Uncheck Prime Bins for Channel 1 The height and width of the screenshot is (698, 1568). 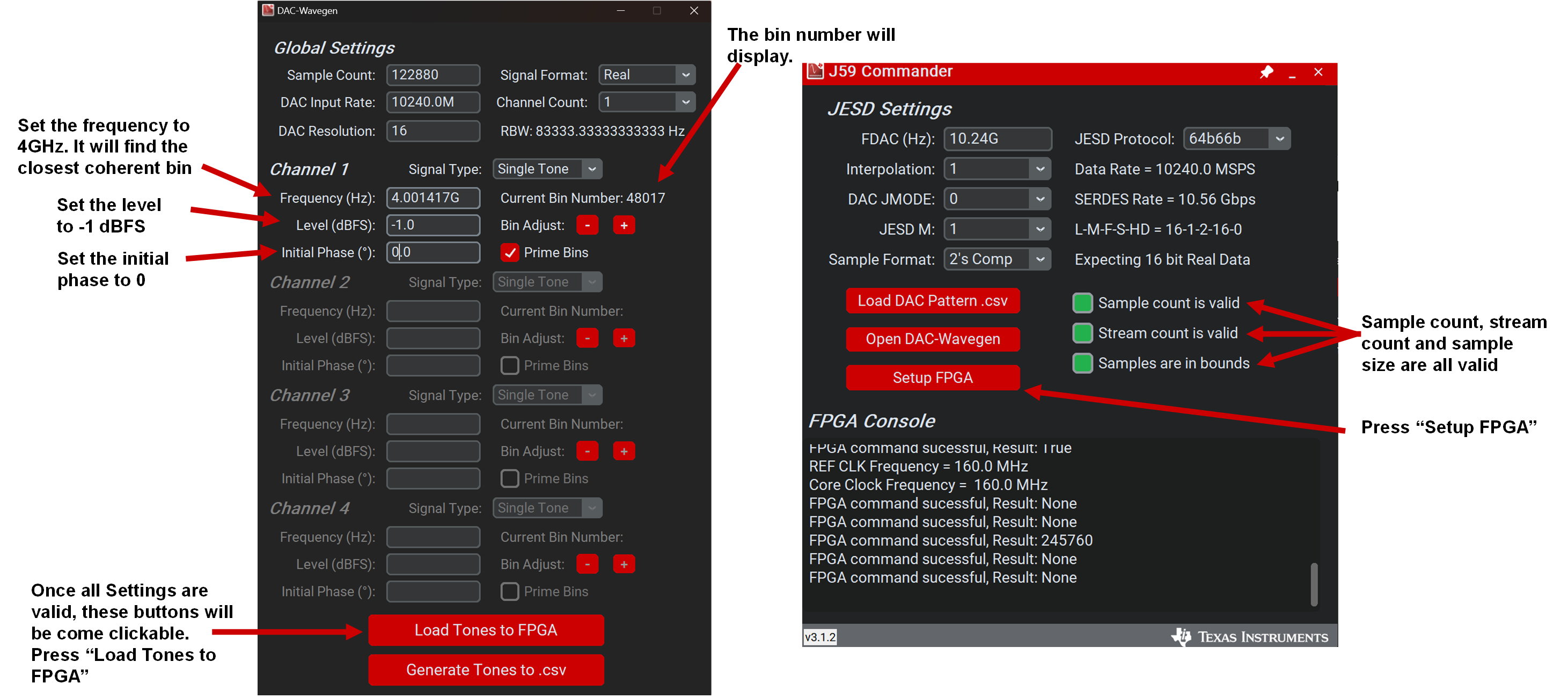pyautogui.click(x=509, y=252)
